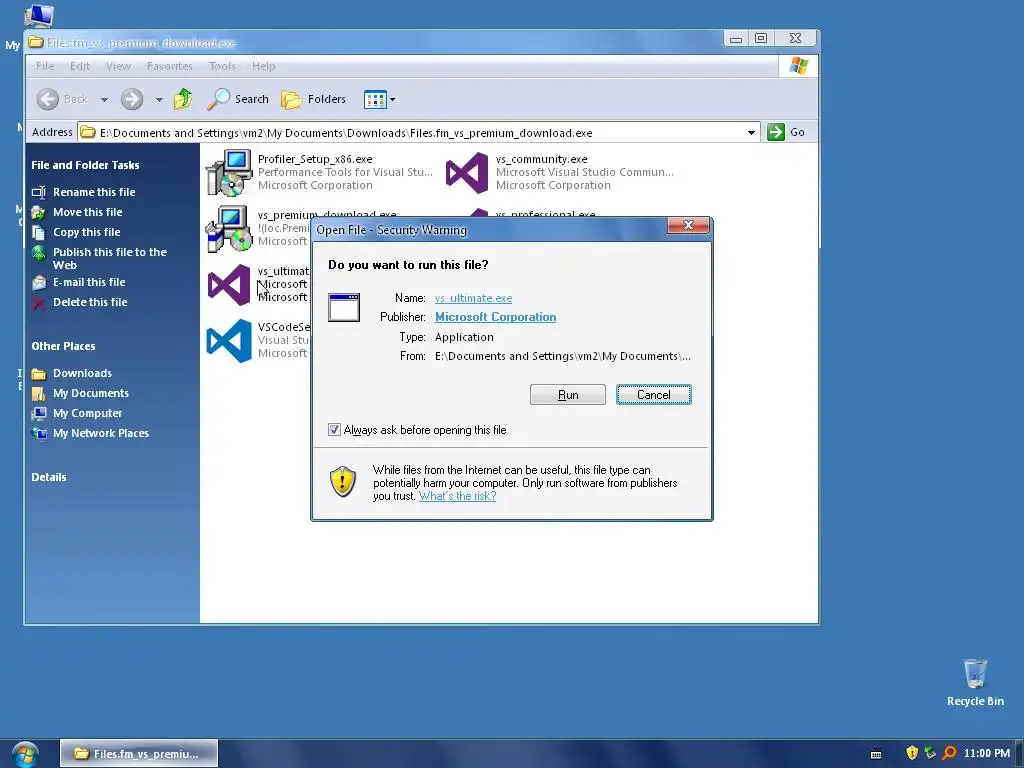Open the Edit menu
This screenshot has height=768, width=1024.
pyautogui.click(x=80, y=66)
